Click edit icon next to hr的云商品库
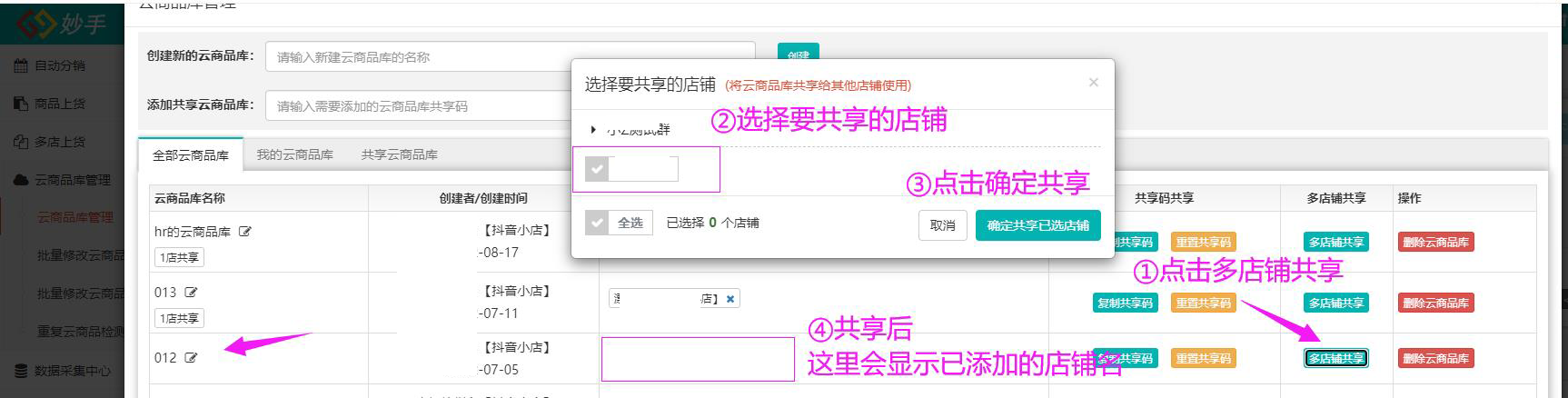This screenshot has height=398, width=1568. pyautogui.click(x=244, y=232)
